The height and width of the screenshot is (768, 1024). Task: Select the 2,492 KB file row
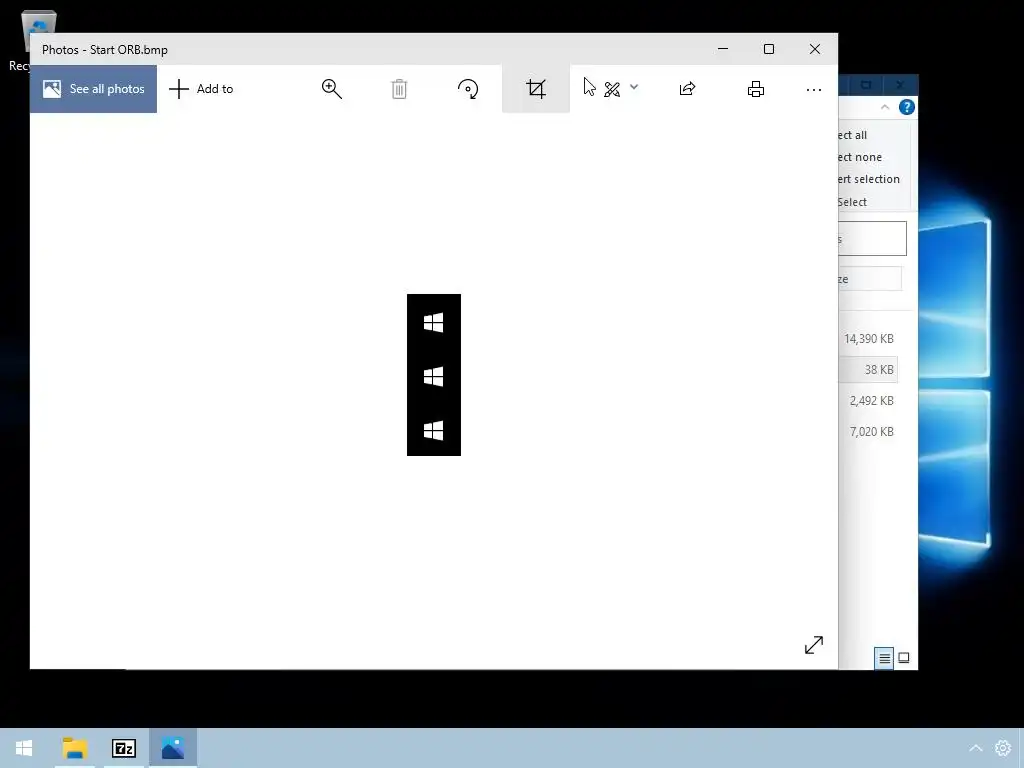point(868,400)
